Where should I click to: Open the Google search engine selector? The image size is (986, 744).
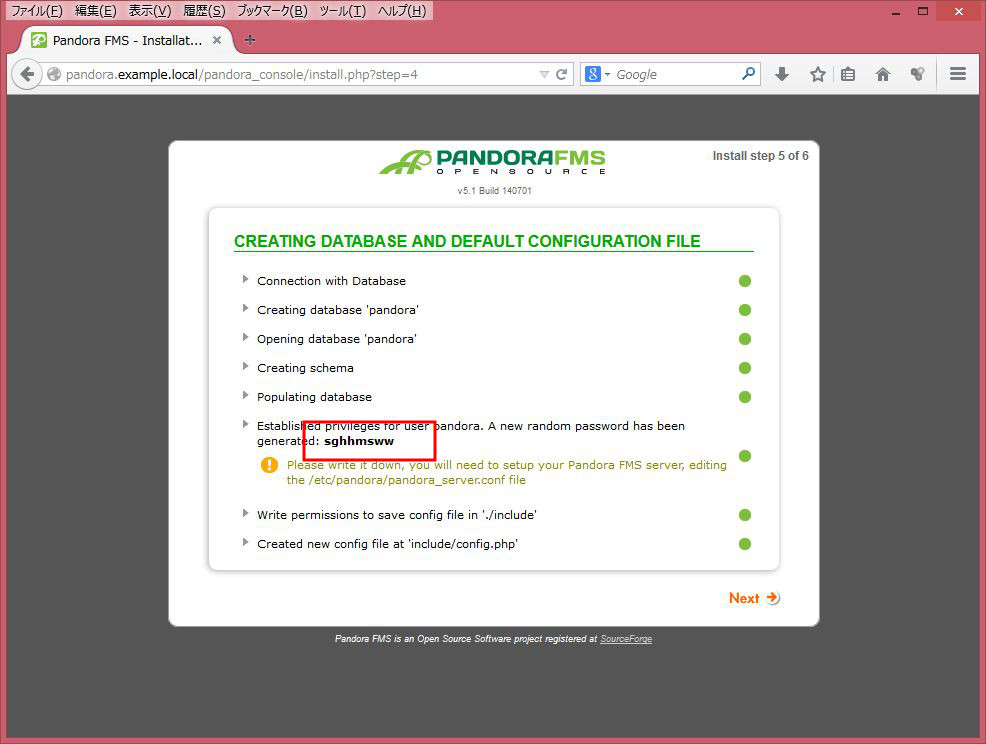click(x=597, y=74)
